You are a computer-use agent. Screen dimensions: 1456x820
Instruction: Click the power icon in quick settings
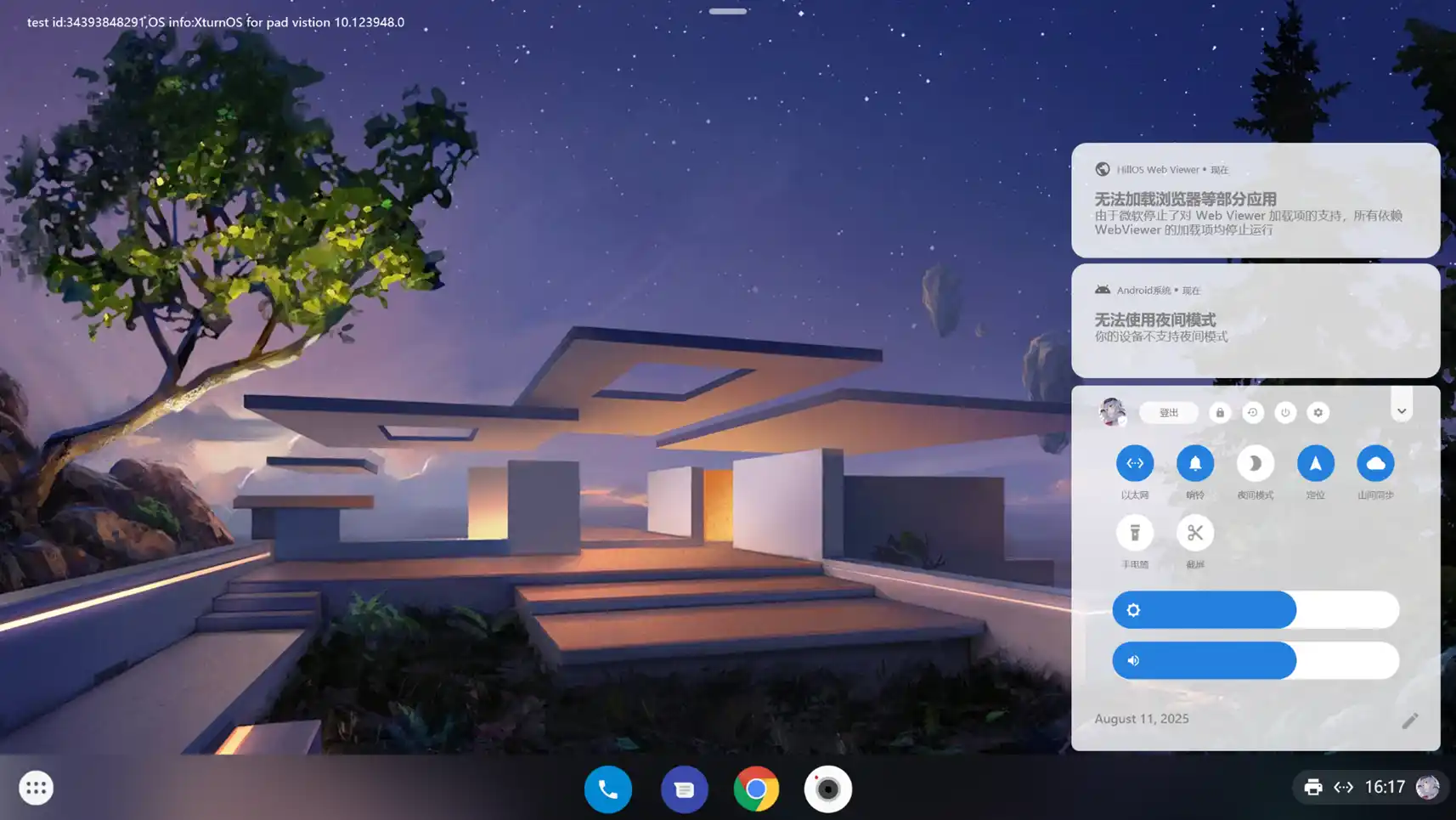1285,413
